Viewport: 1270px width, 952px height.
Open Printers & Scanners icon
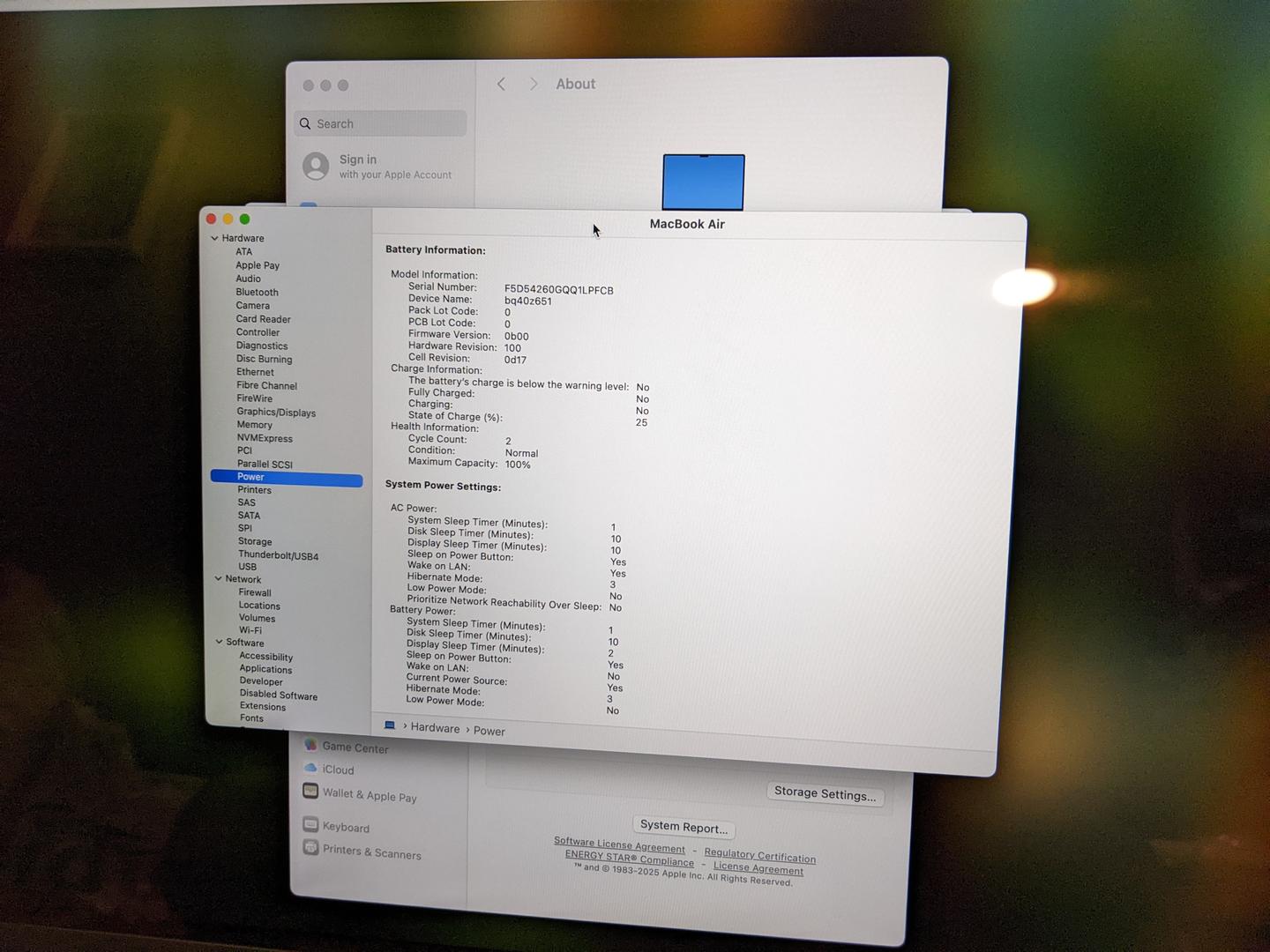[310, 848]
